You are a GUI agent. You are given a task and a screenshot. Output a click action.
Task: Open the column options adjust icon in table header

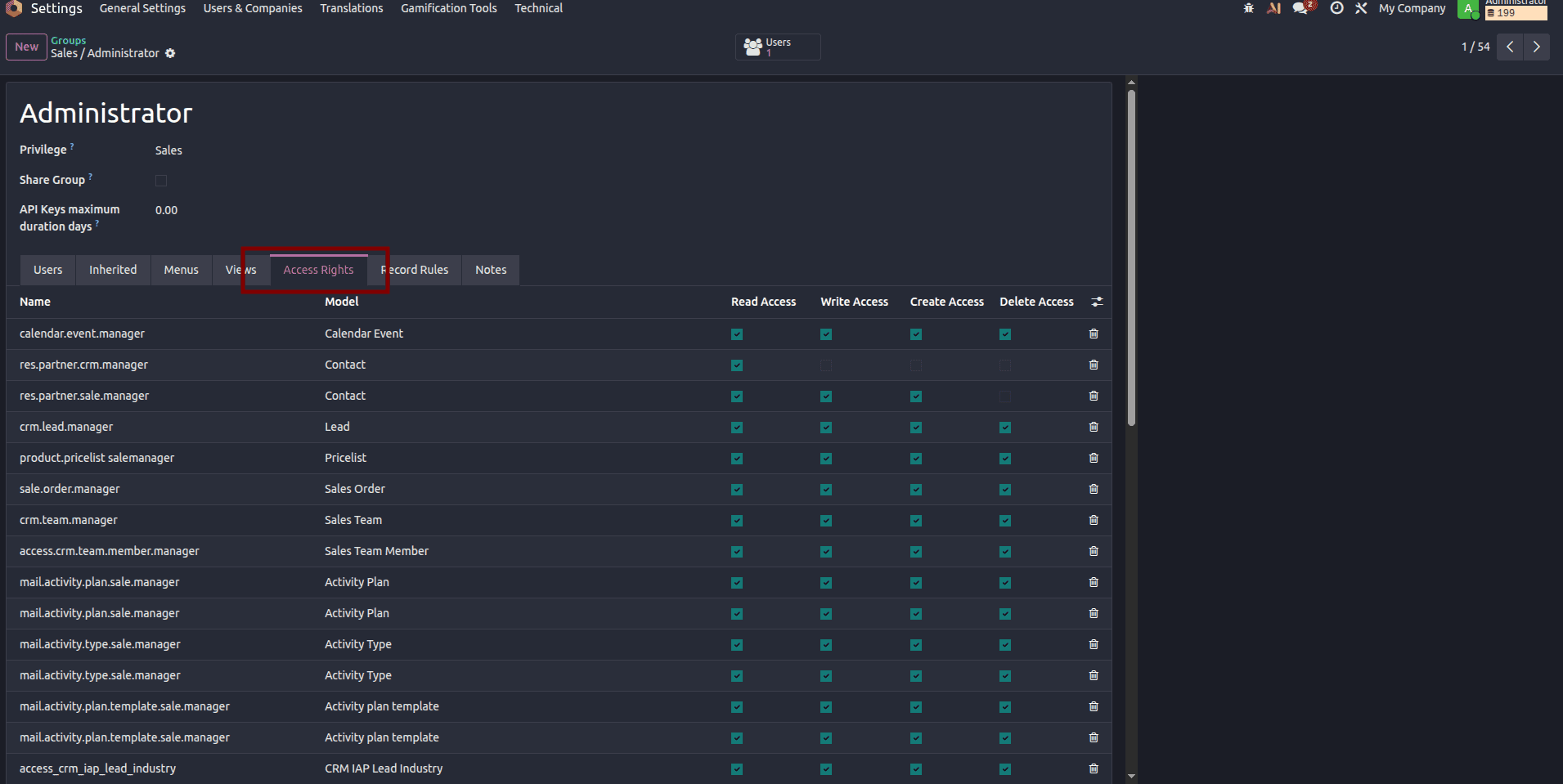click(1097, 302)
